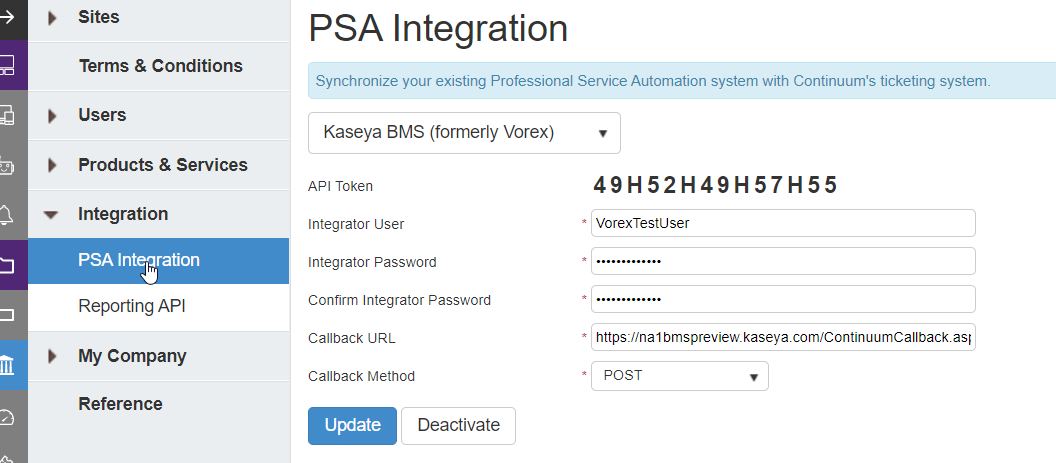Viewport: 1056px width, 463px height.
Task: Click the arrow icon atop the left strip
Action: click(x=7, y=16)
